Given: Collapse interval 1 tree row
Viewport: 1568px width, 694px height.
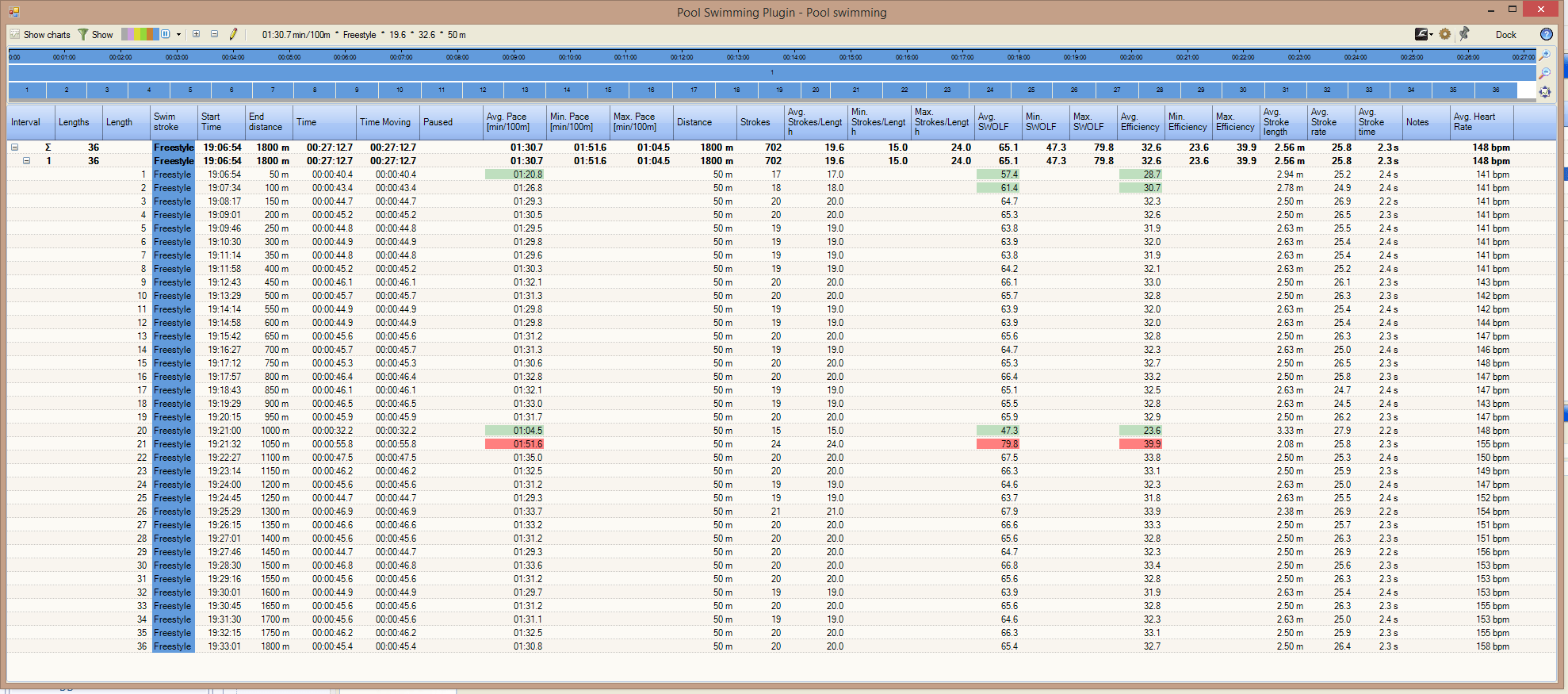Looking at the screenshot, I should click(x=26, y=161).
